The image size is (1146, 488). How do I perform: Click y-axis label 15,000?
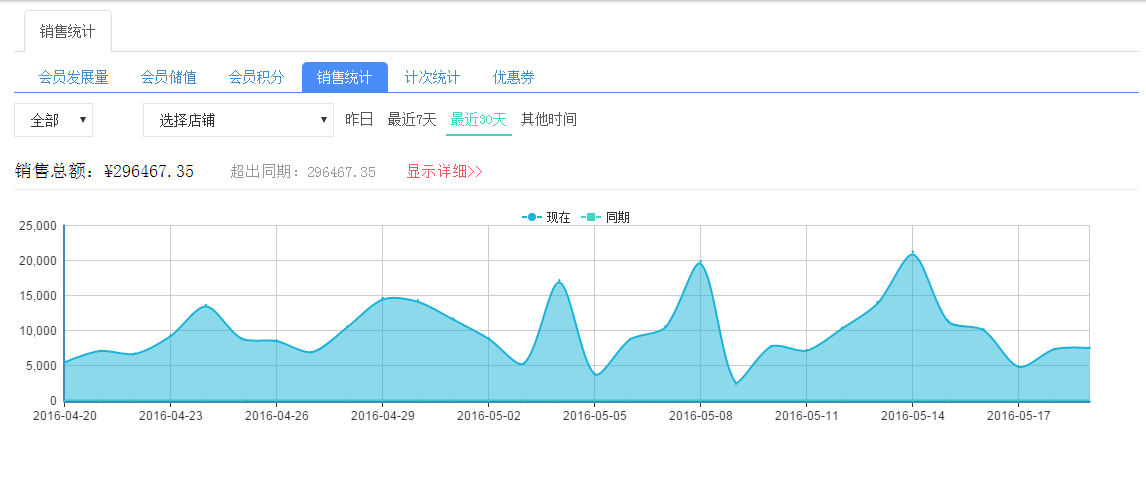pos(37,296)
